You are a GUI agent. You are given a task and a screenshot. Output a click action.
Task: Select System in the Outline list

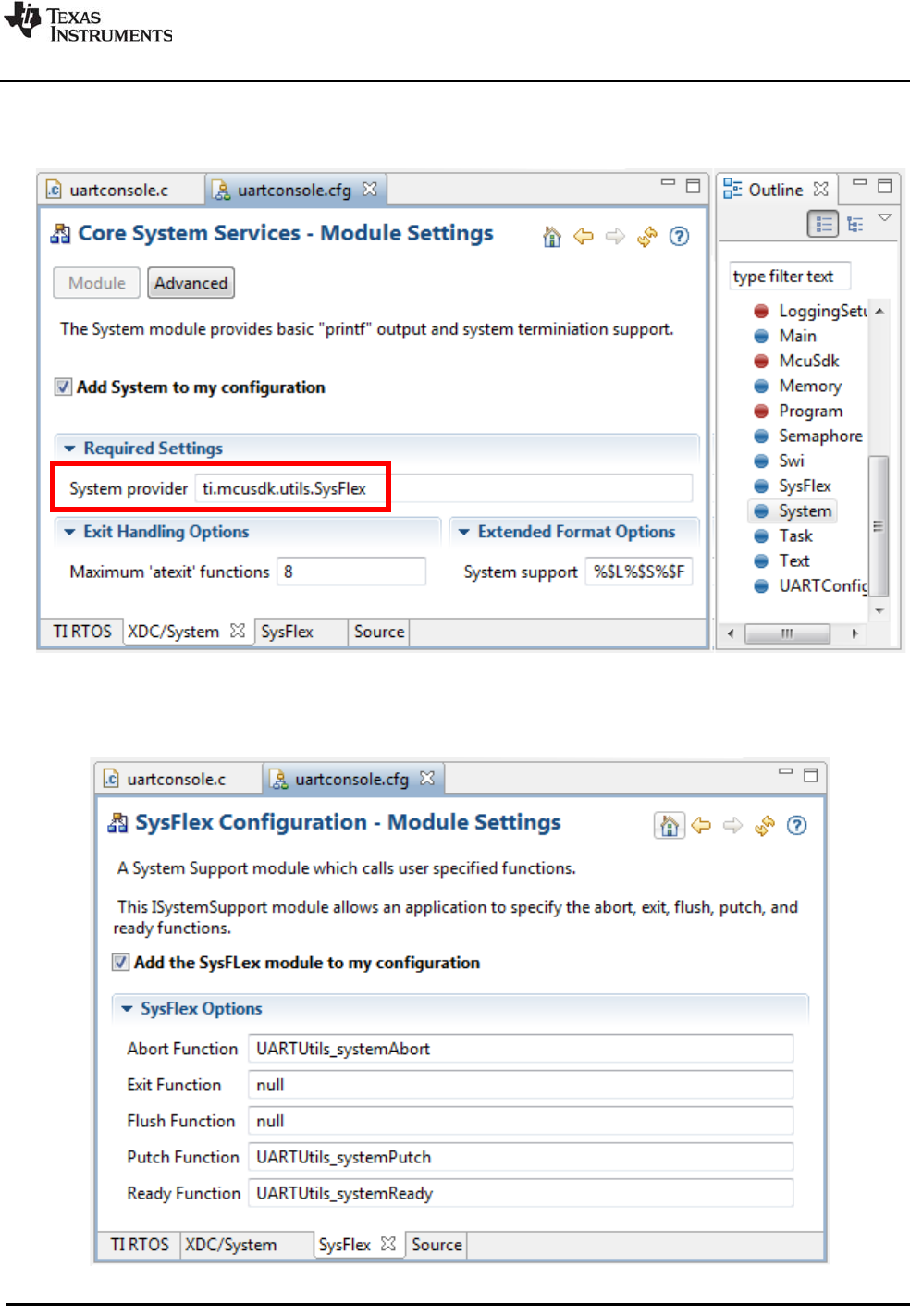point(793,510)
